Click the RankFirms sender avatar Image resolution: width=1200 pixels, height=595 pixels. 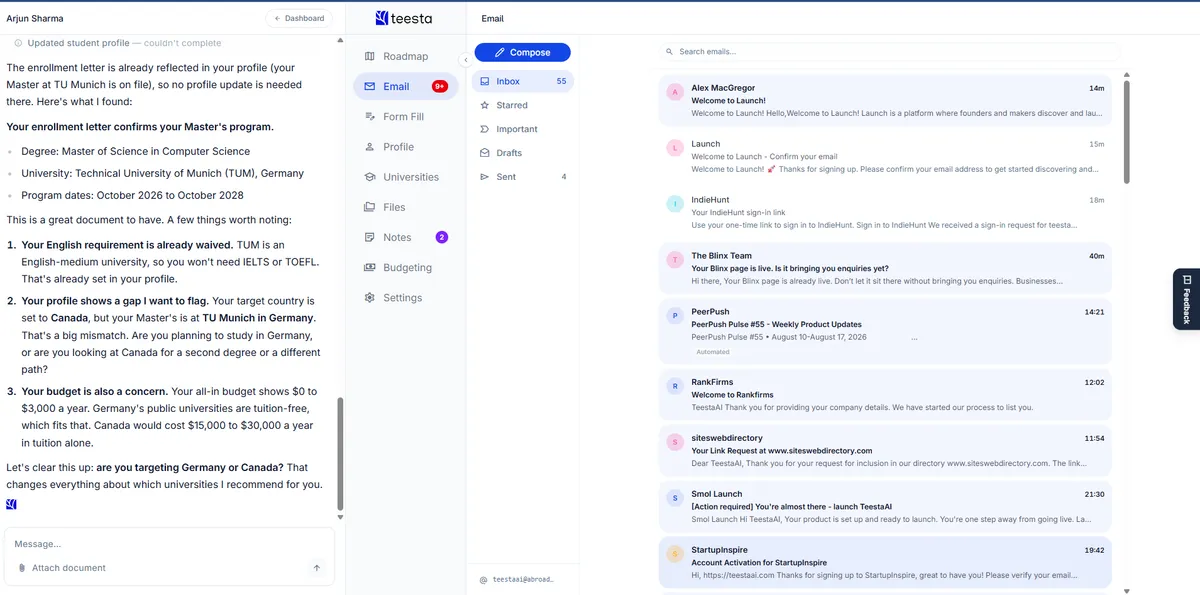pyautogui.click(x=675, y=386)
